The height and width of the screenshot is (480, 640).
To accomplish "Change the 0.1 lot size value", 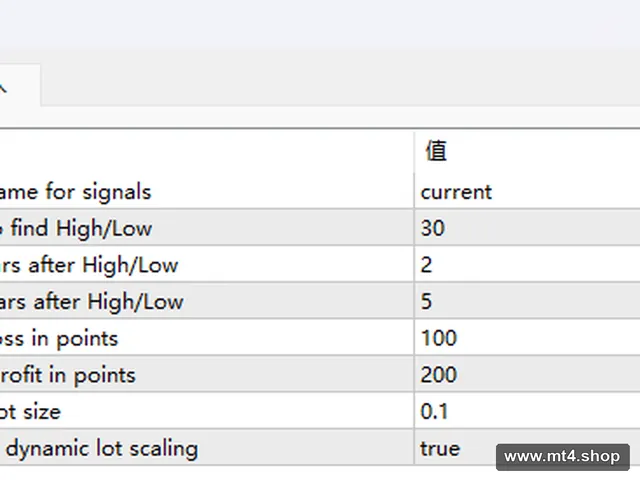I will click(527, 411).
